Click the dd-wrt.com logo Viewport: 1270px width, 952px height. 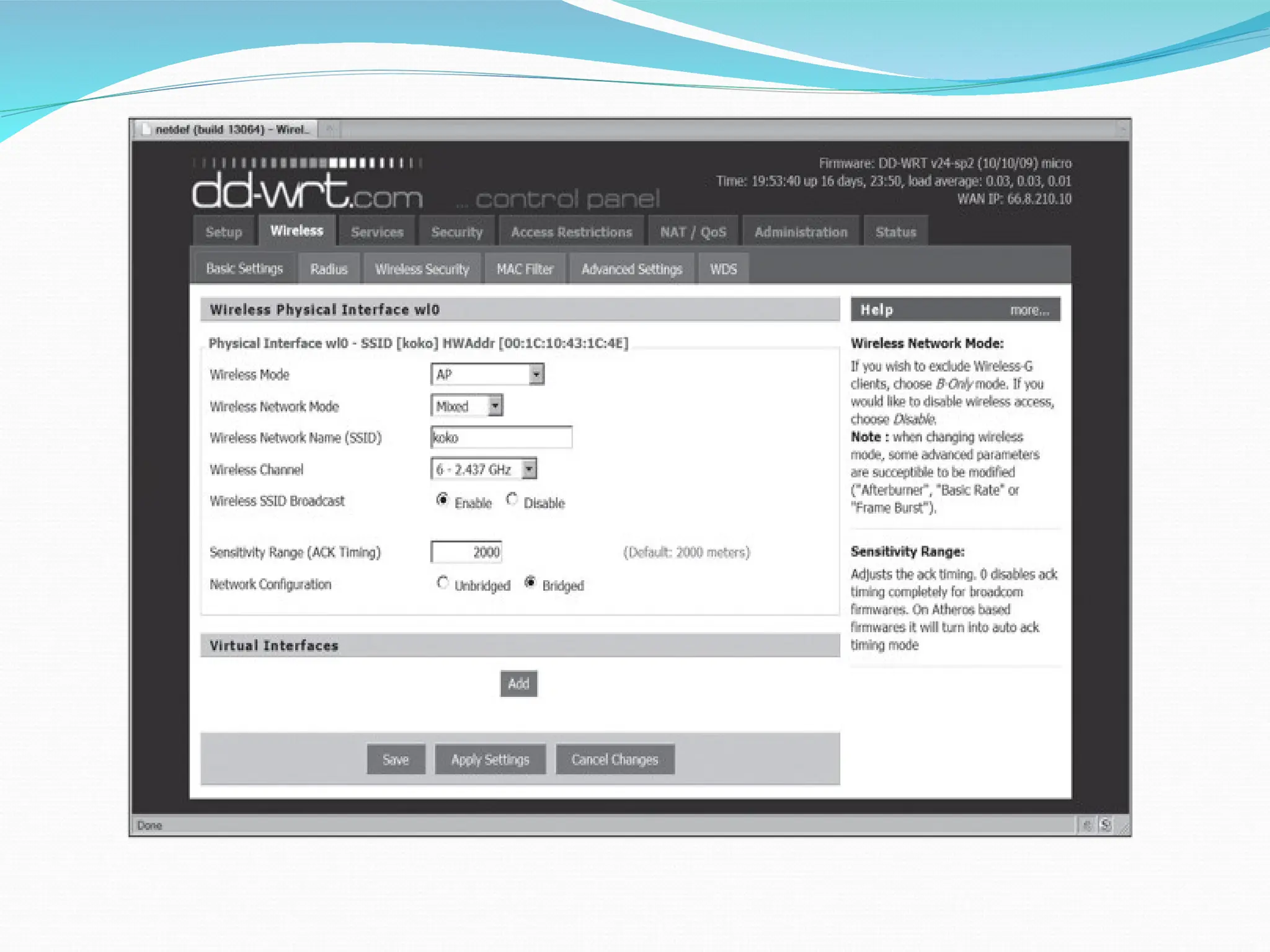(x=307, y=191)
